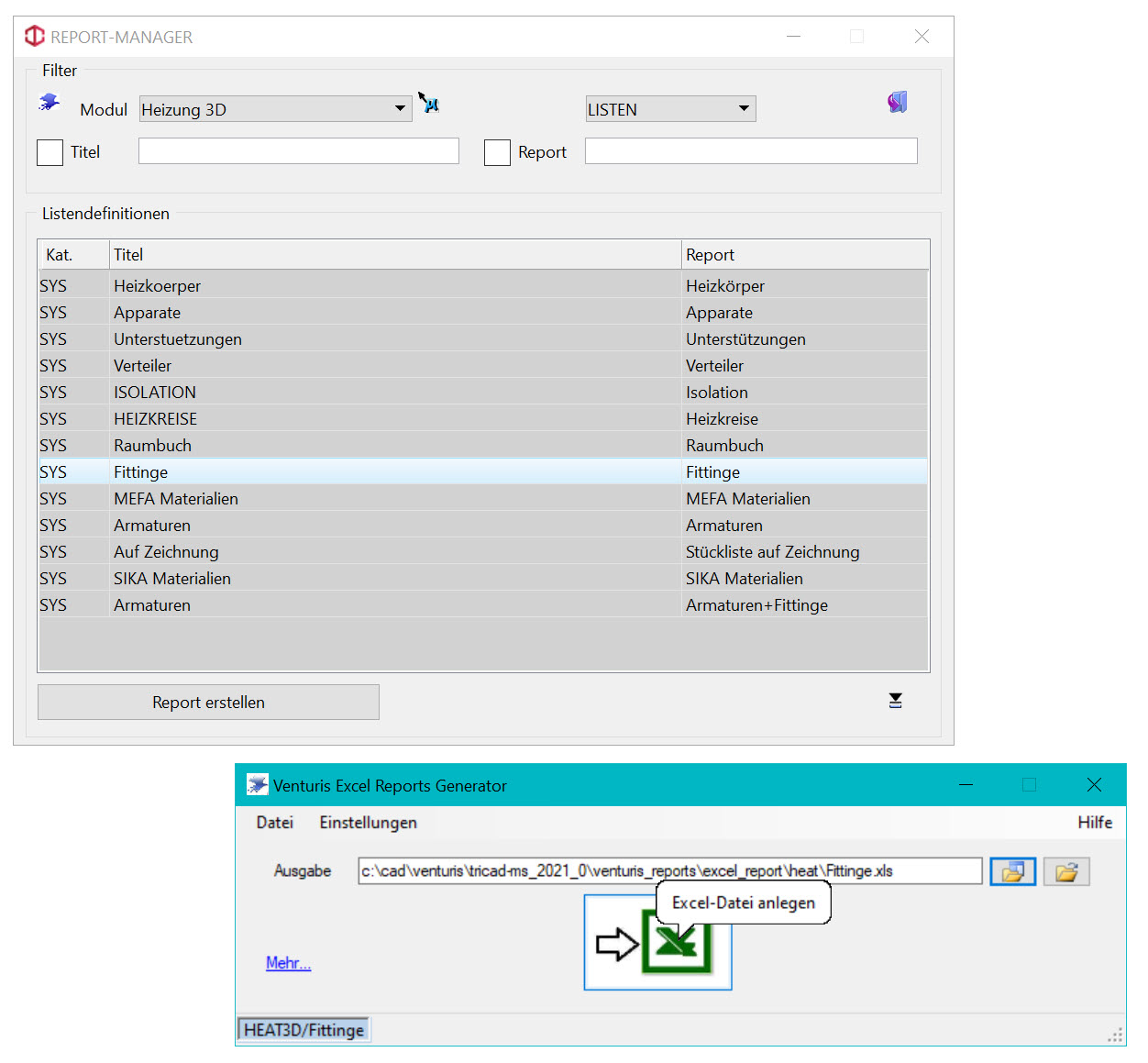Click the HEAT3D/Fittinge status bar tab
Viewport: 1148px width, 1063px height.
pyautogui.click(x=303, y=1029)
